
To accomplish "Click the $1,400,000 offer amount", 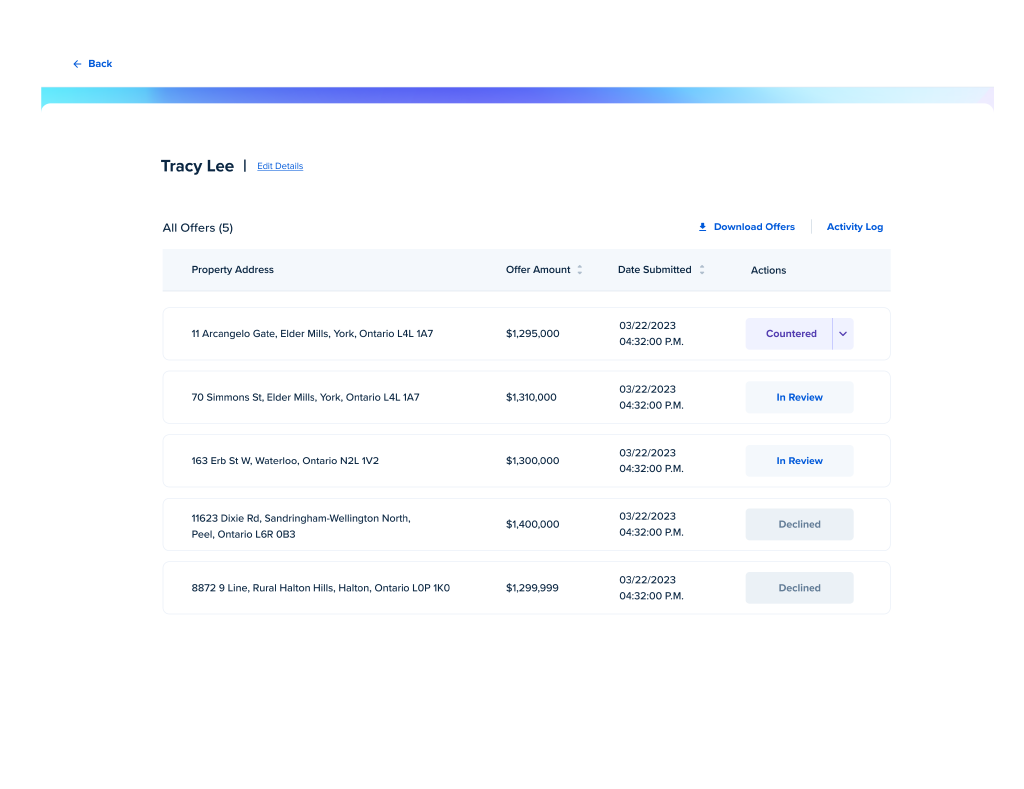I will click(532, 524).
